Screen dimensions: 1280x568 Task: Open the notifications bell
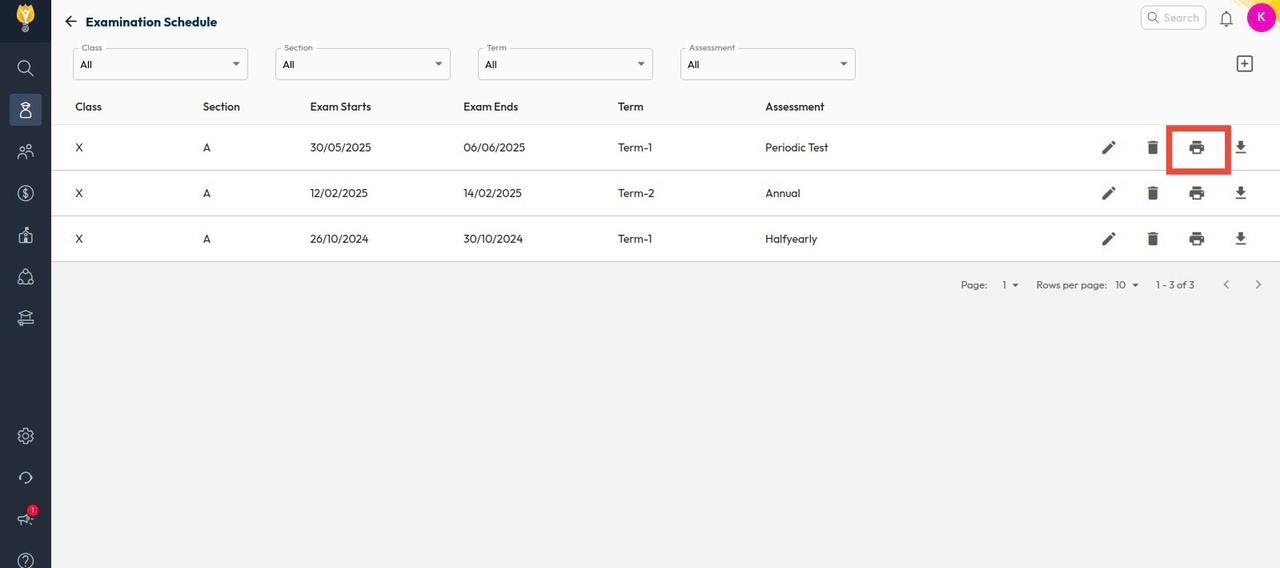click(1226, 18)
